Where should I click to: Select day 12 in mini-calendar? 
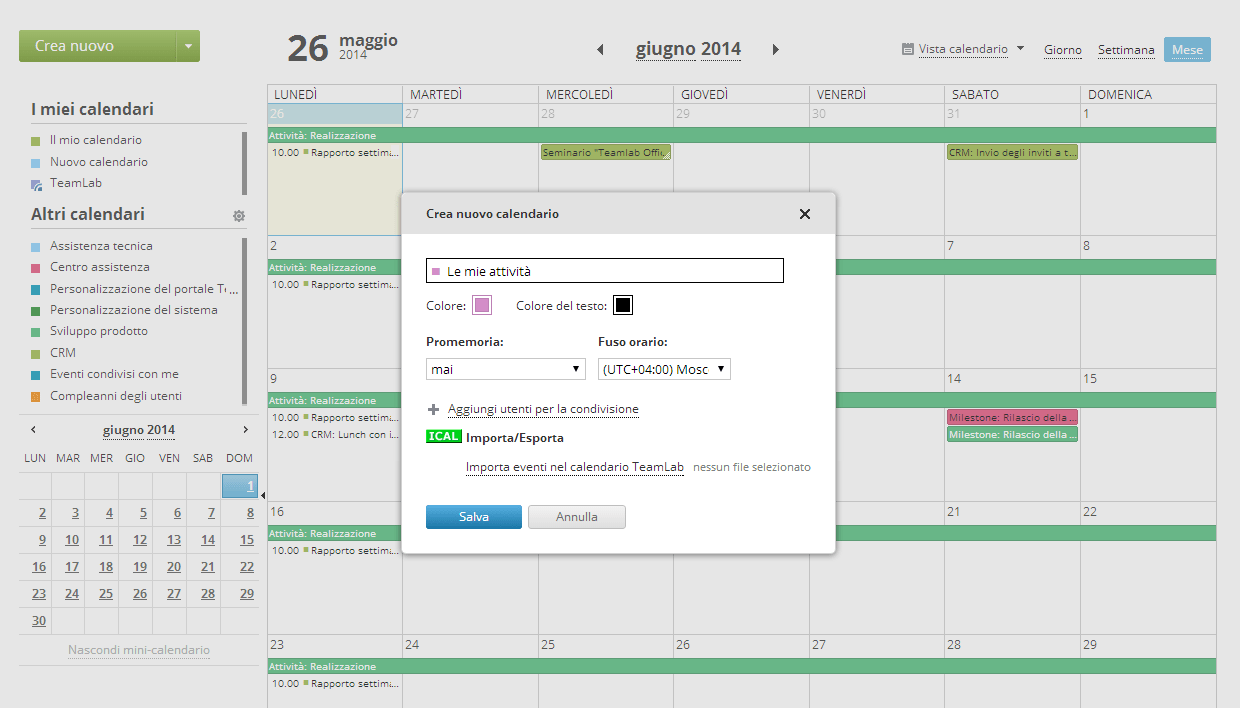(140, 540)
